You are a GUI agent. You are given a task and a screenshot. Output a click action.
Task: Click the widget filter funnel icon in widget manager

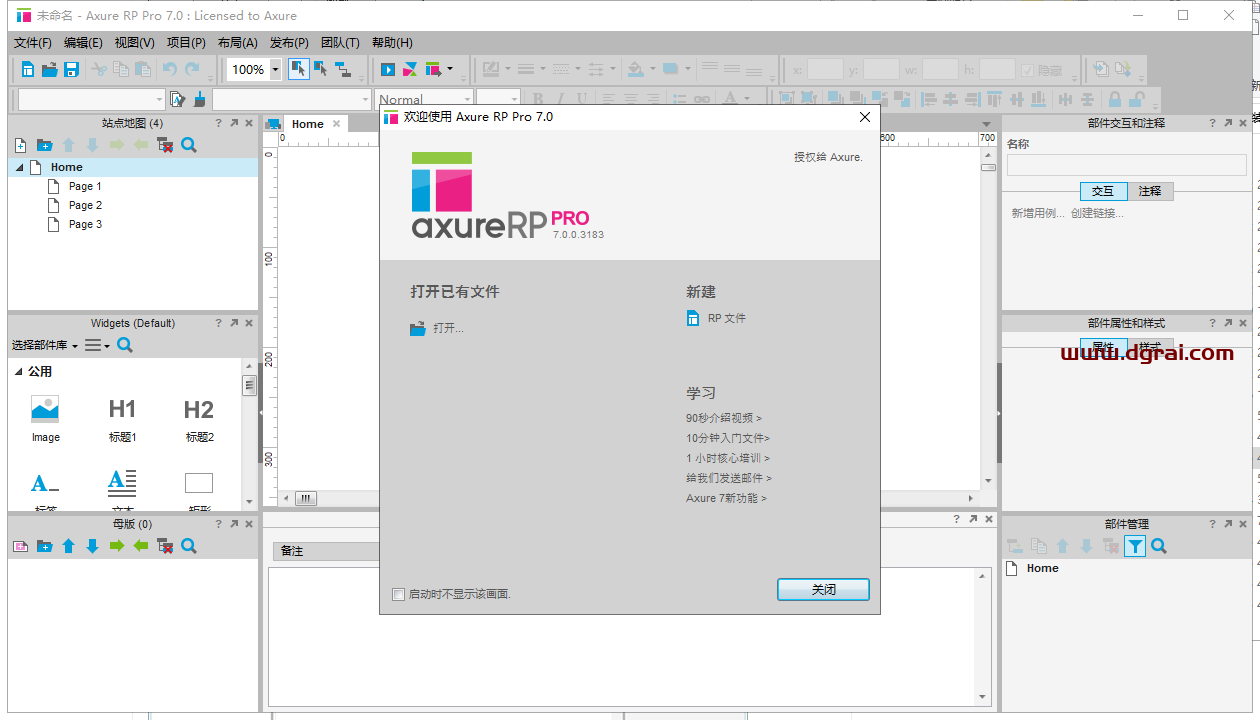click(1135, 546)
